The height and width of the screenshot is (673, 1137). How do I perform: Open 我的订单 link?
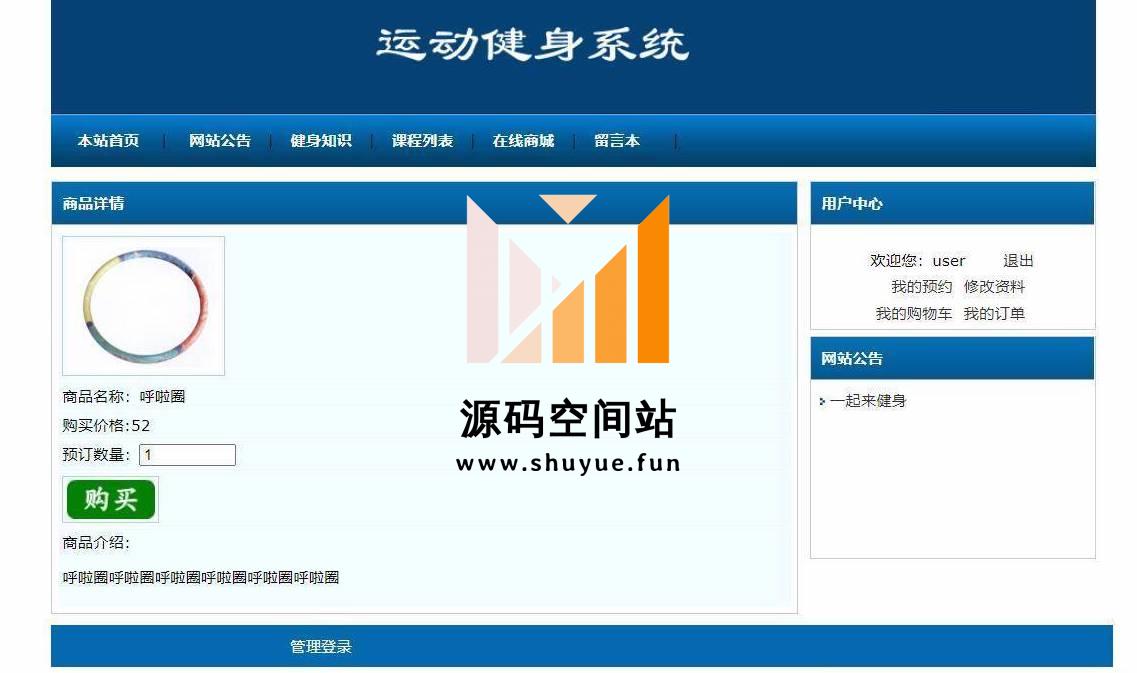click(994, 313)
